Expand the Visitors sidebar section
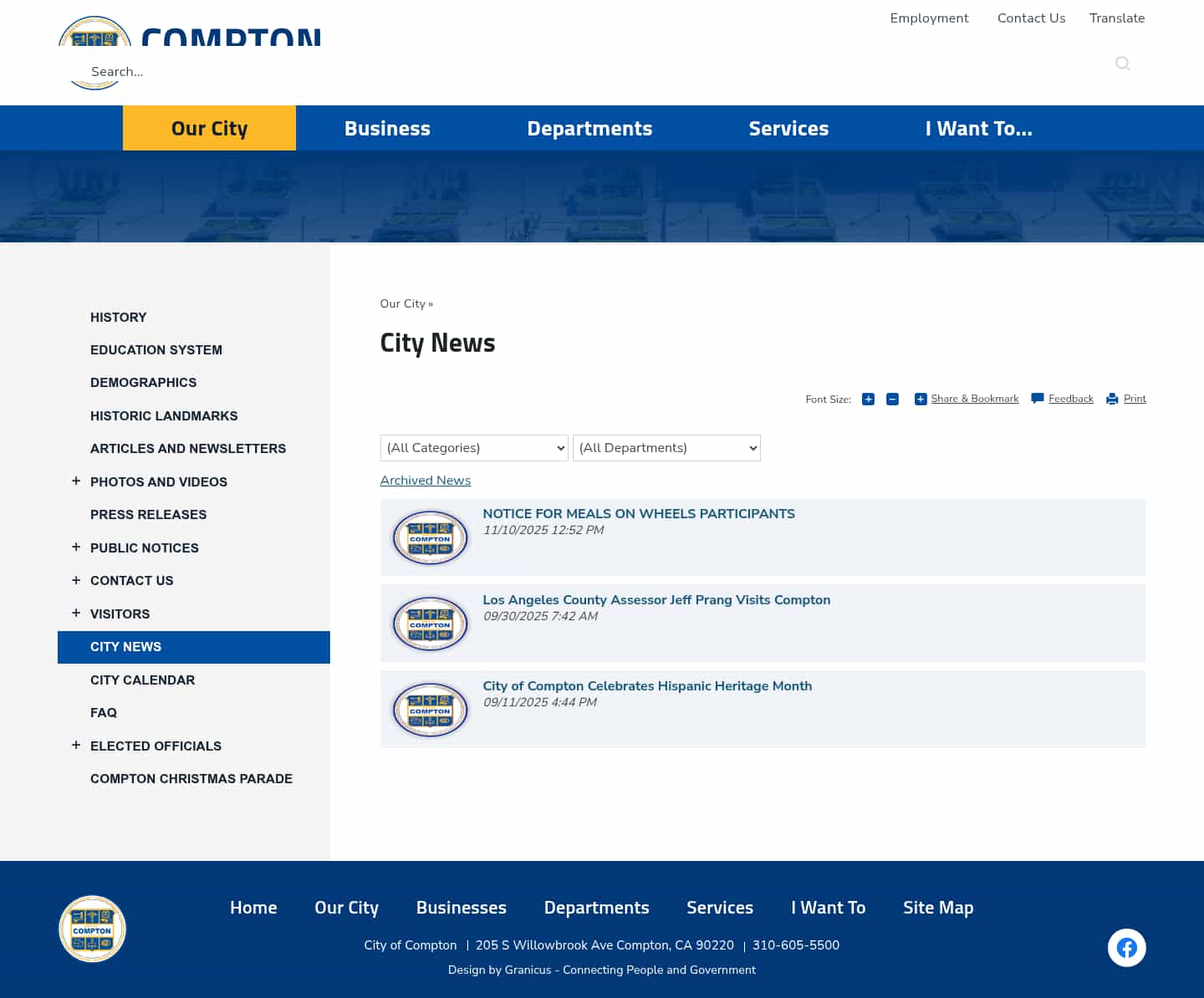Screen dimensions: 1204x998 coord(76,613)
